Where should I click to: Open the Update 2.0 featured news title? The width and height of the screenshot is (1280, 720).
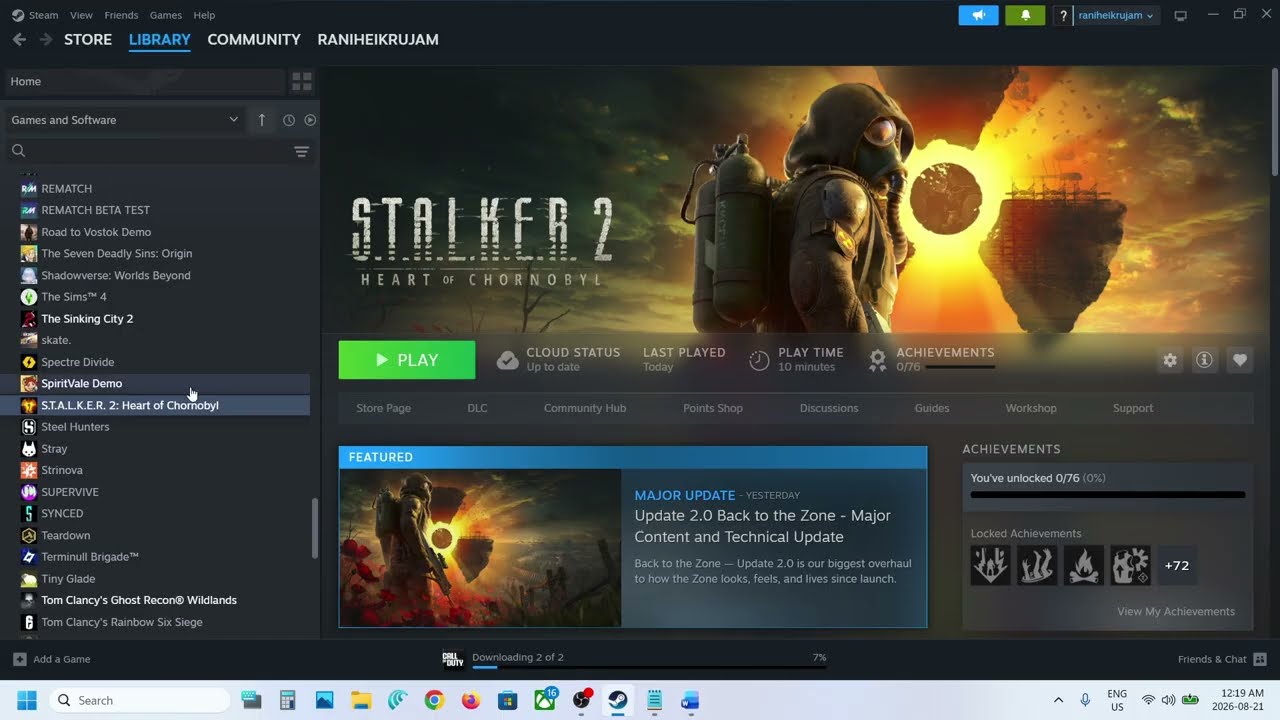(x=762, y=526)
